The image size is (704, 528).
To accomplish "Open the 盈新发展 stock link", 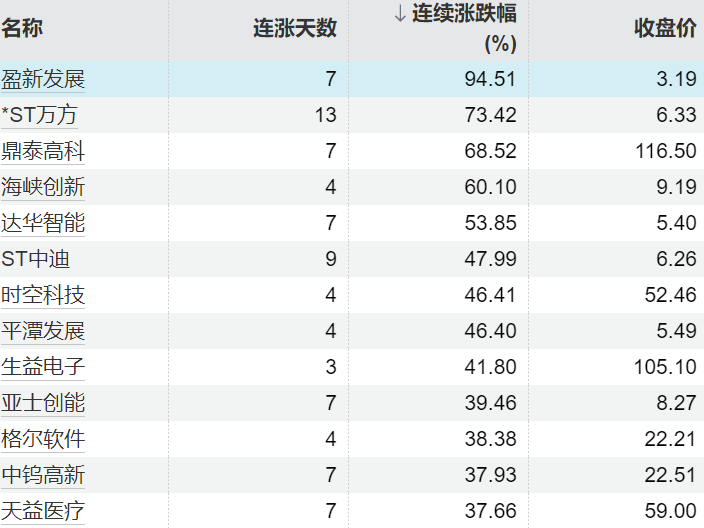I will (x=43, y=80).
